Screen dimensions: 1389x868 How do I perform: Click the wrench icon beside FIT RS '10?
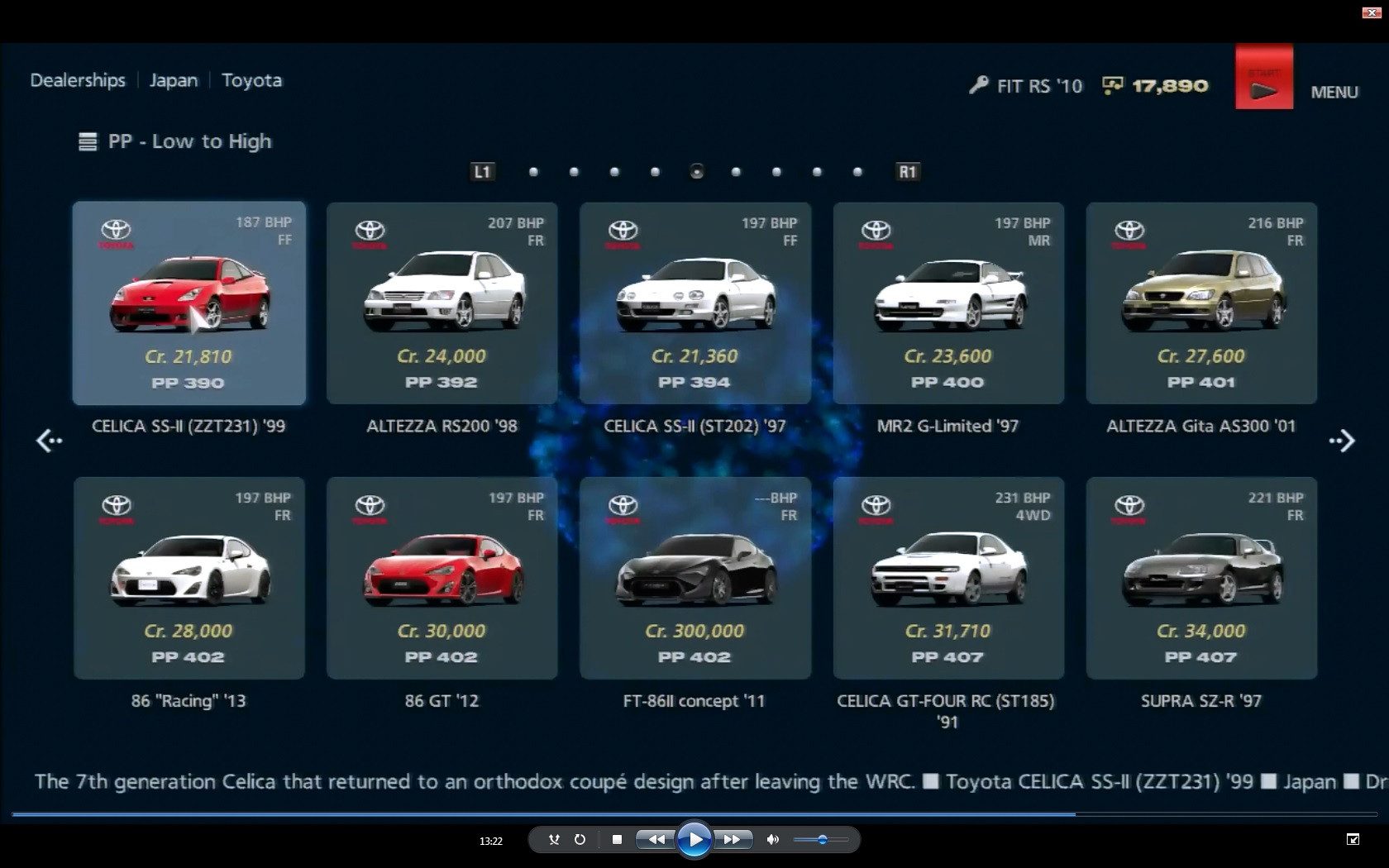(x=979, y=85)
